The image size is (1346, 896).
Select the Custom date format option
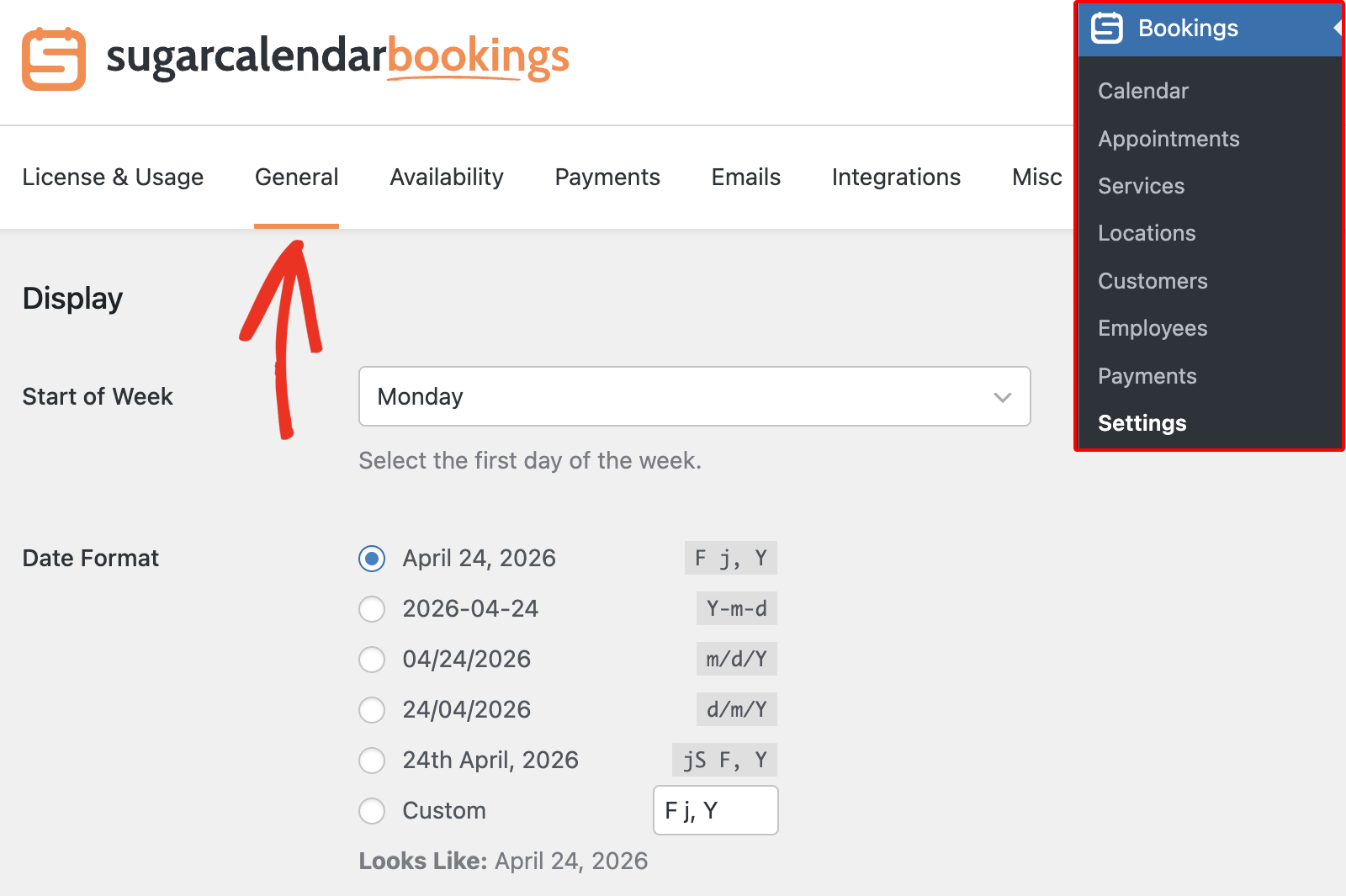click(x=372, y=811)
